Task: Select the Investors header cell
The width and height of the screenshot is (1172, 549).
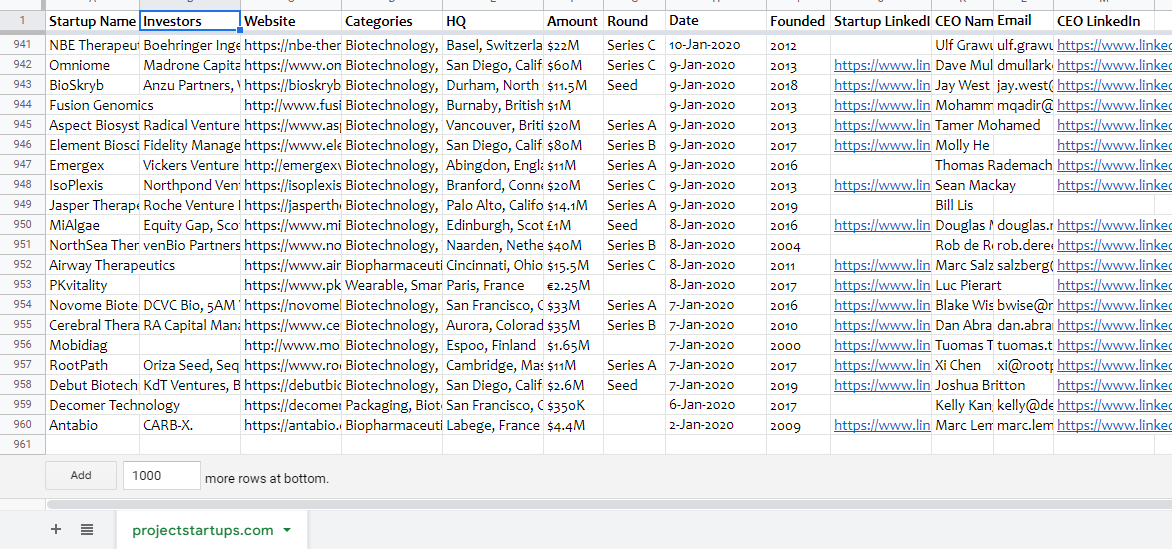Action: (x=190, y=21)
